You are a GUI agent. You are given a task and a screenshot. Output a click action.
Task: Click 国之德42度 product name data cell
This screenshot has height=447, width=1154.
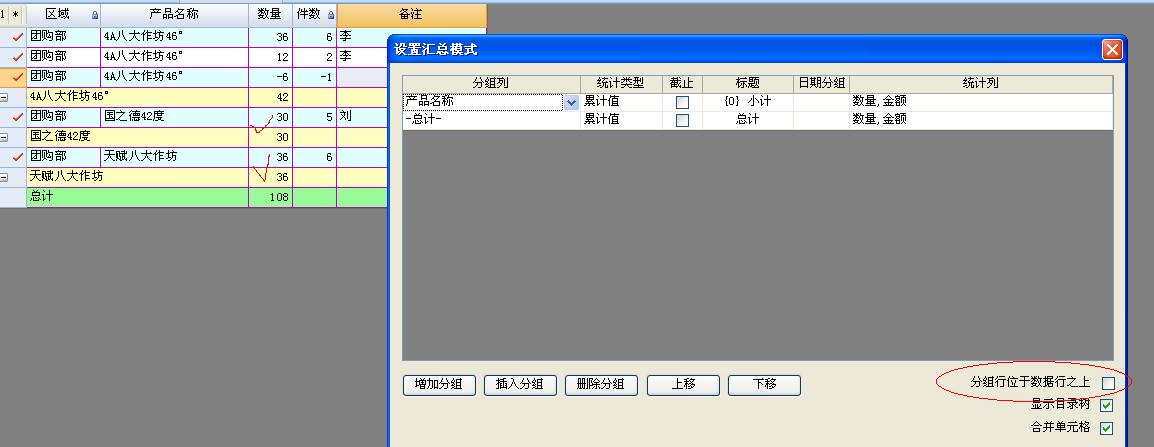174,117
